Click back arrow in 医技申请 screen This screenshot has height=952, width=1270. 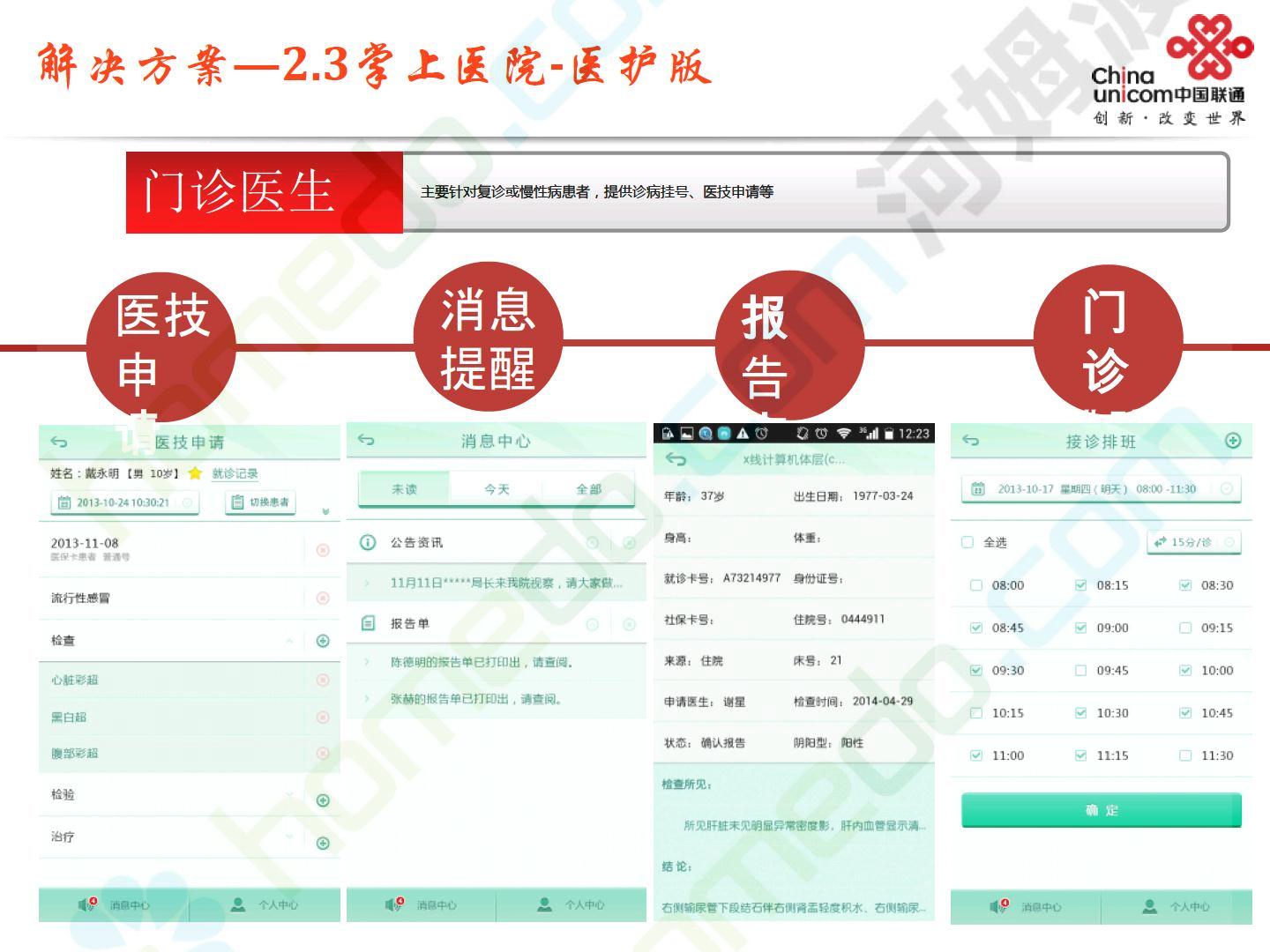(59, 442)
